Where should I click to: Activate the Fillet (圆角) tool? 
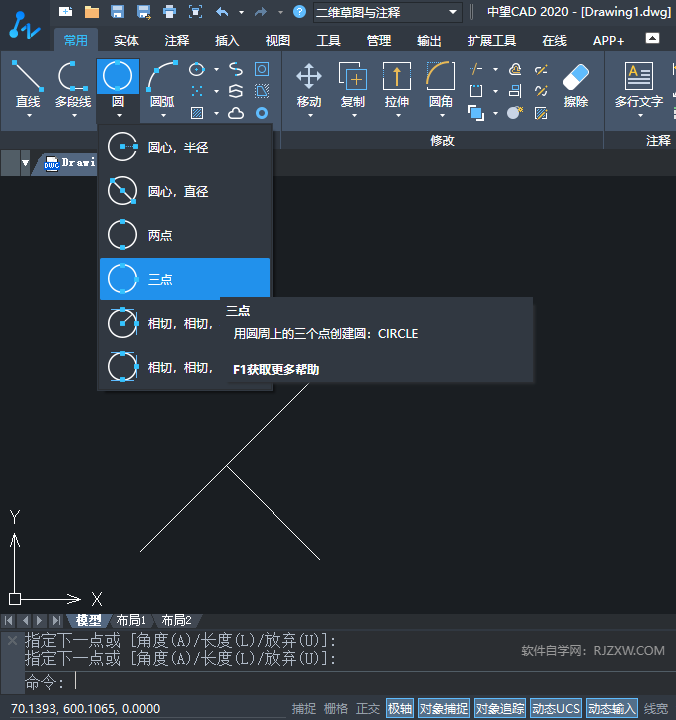pyautogui.click(x=441, y=84)
